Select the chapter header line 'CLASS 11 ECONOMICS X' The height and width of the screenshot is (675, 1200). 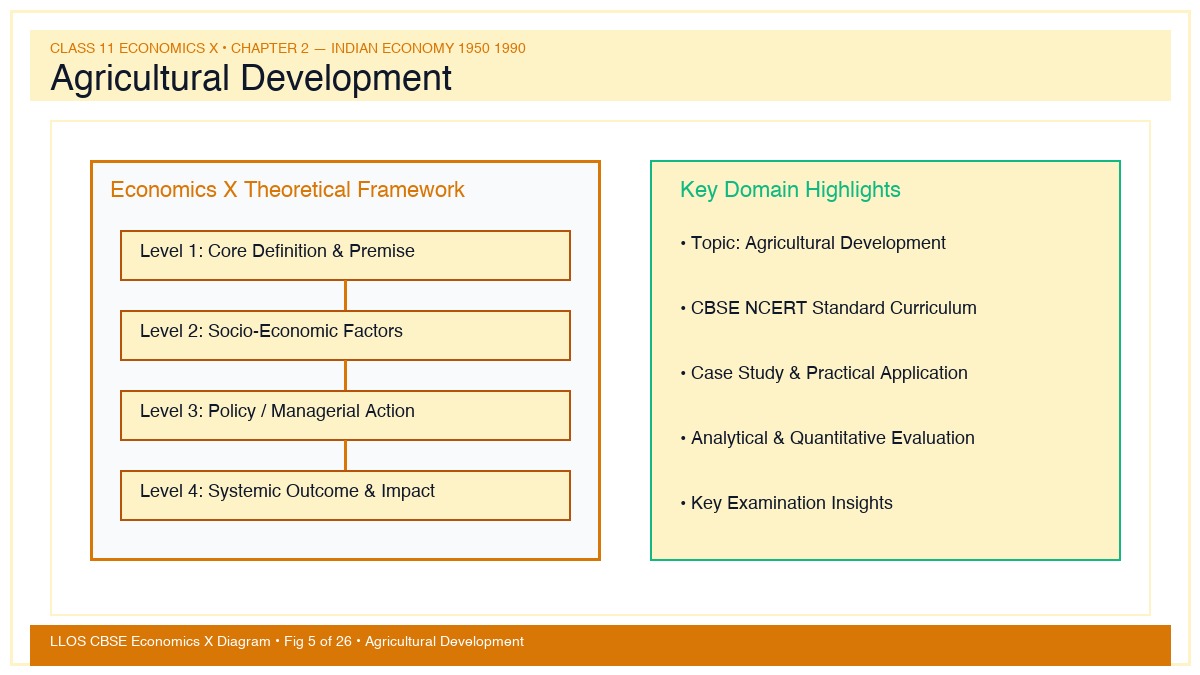coord(288,48)
